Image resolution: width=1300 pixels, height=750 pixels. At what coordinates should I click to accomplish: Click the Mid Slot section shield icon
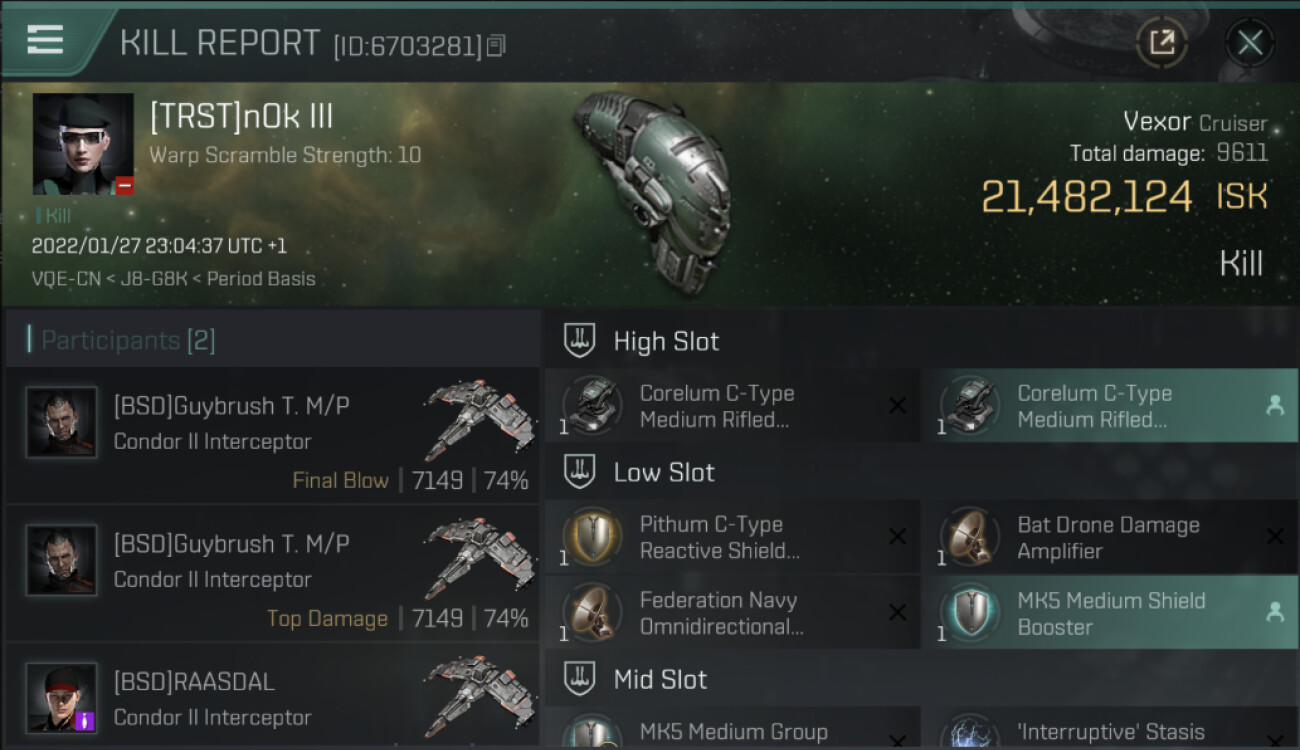pyautogui.click(x=580, y=679)
